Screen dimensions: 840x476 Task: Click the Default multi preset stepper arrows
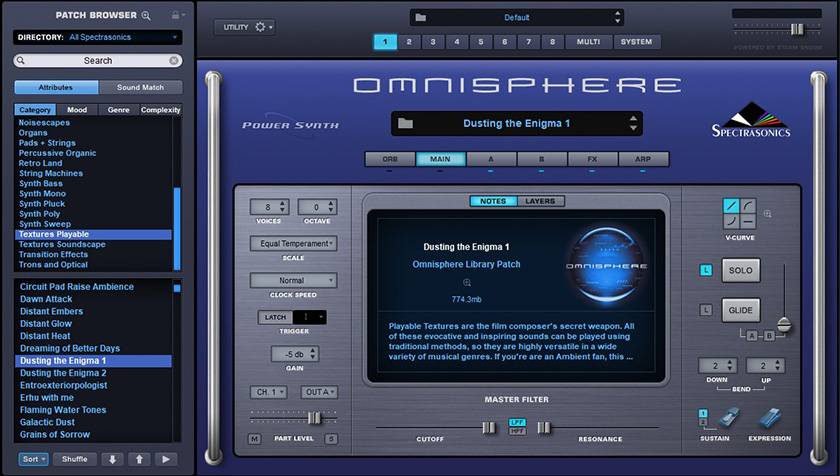[x=618, y=17]
